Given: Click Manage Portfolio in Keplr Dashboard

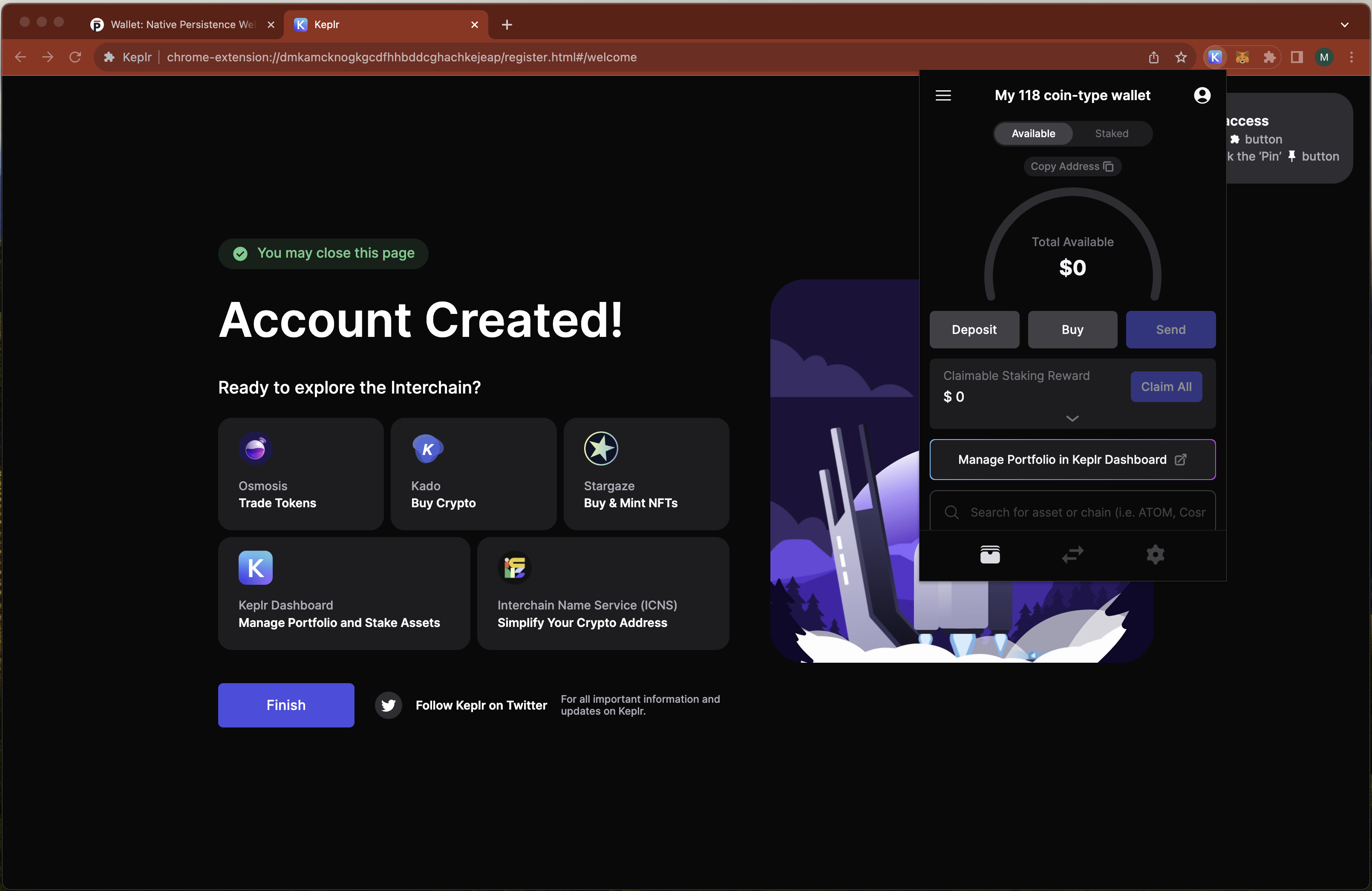Looking at the screenshot, I should [1072, 459].
